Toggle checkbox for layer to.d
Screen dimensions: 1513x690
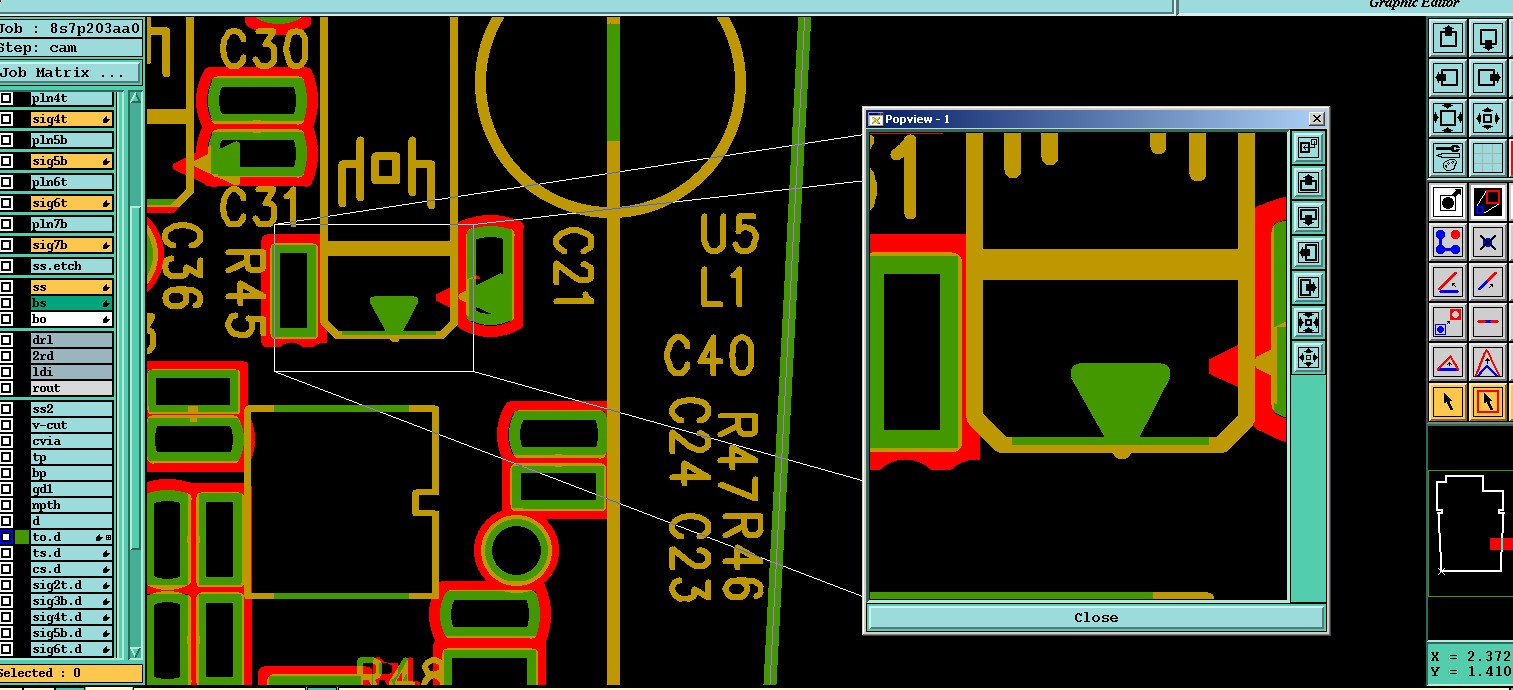click(x=6, y=537)
